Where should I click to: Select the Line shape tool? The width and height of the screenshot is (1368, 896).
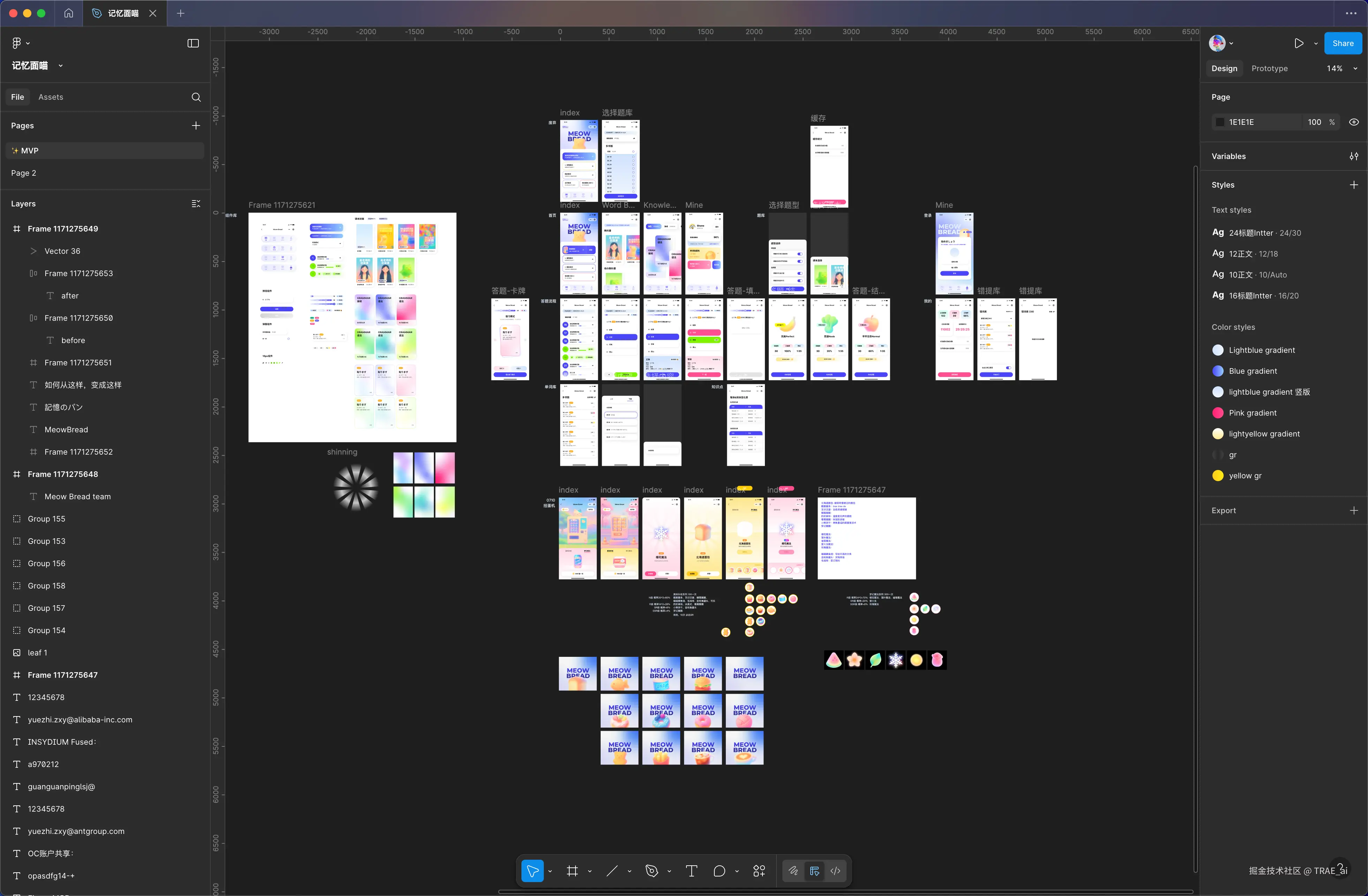[x=611, y=871]
